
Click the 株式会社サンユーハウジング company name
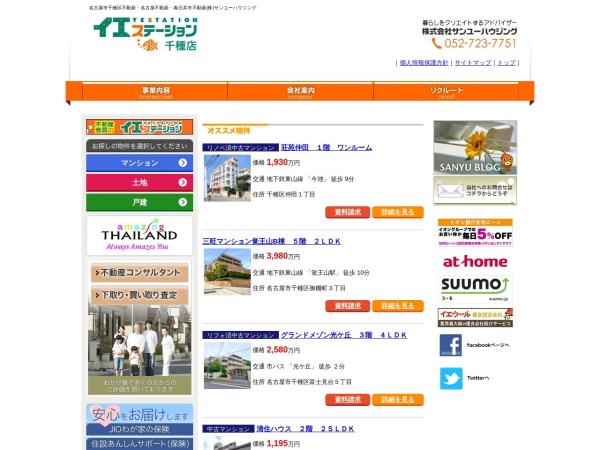pos(470,31)
